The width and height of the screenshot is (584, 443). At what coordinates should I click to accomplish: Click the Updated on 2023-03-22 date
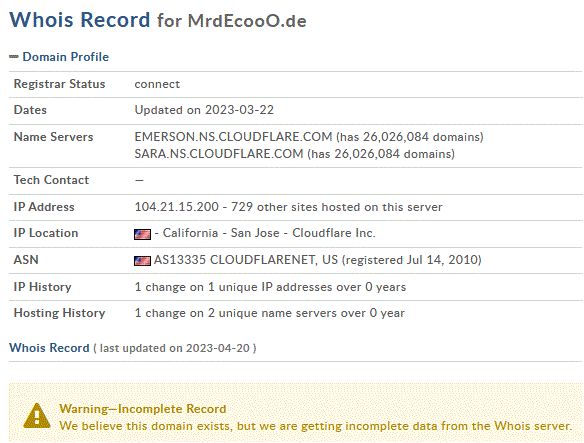pyautogui.click(x=204, y=110)
